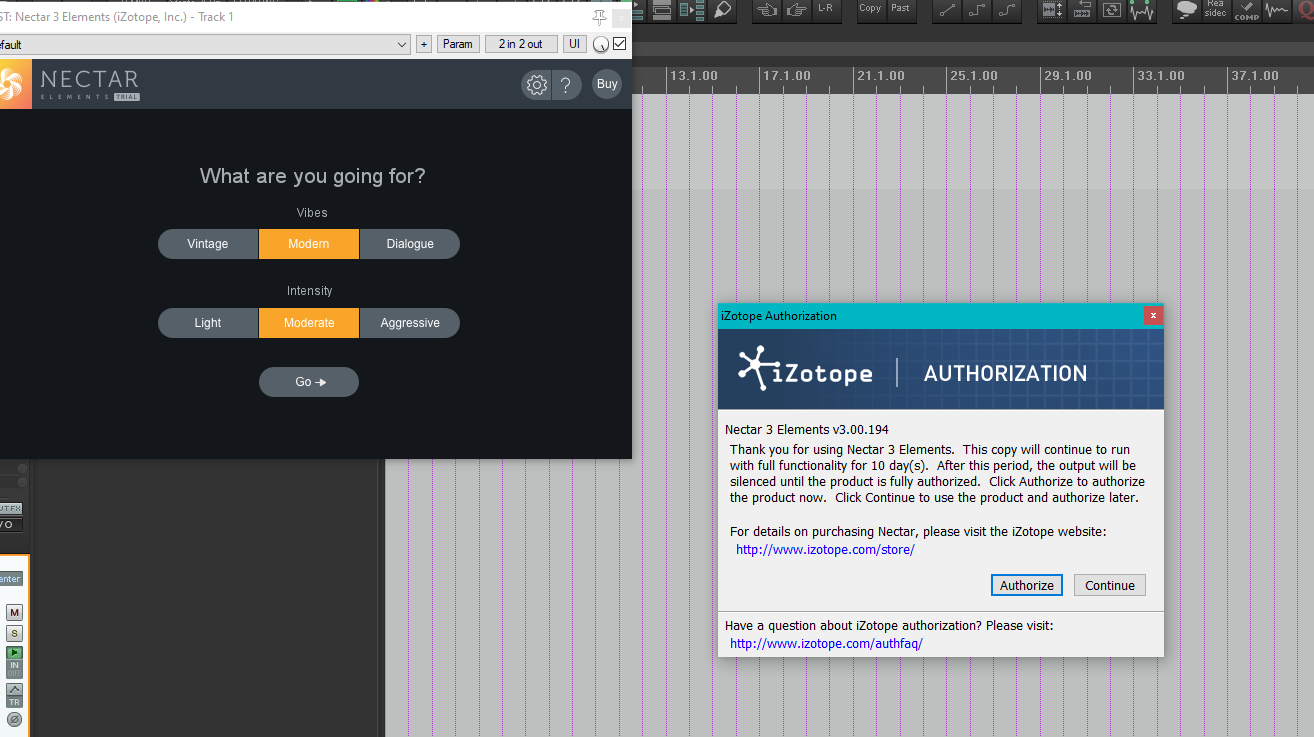Adjust the wet/dry mix knob
The width and height of the screenshot is (1314, 737).
601,45
